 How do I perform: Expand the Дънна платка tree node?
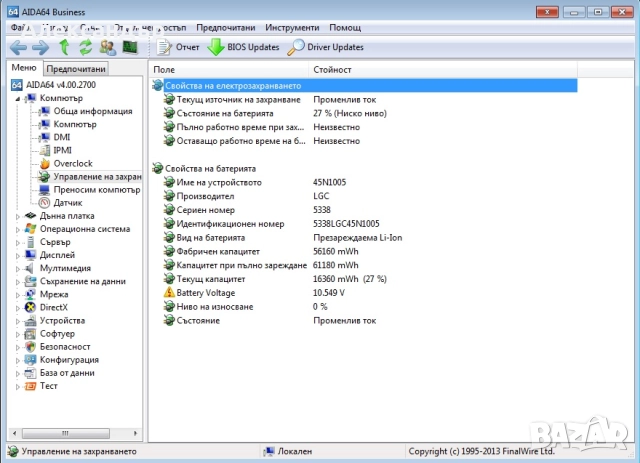click(x=18, y=215)
